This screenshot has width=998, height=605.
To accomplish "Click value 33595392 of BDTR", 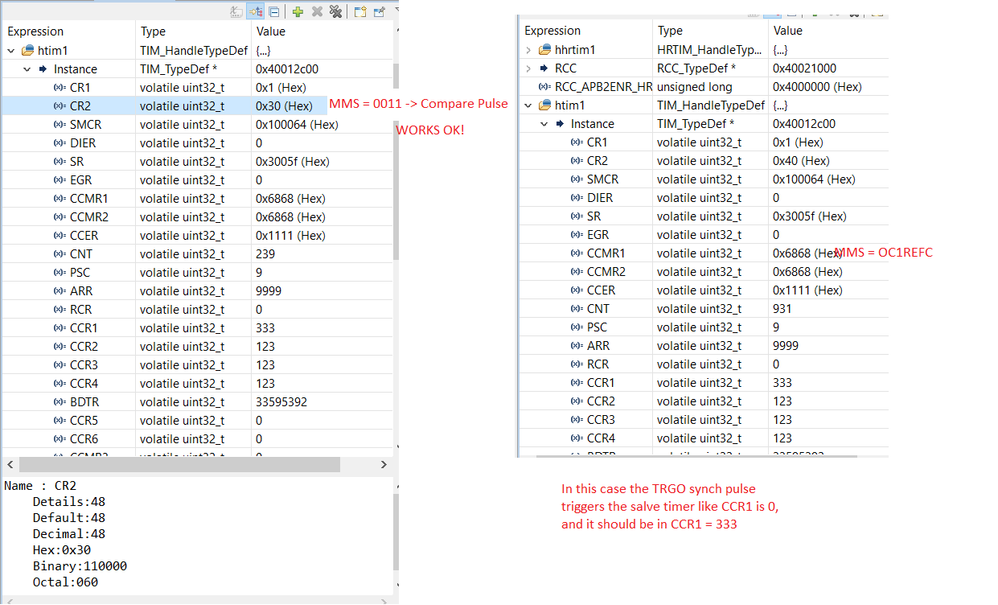I will pos(281,402).
